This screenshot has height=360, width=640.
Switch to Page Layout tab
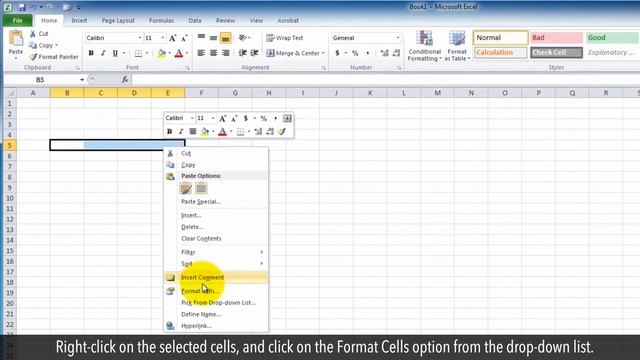pos(118,20)
